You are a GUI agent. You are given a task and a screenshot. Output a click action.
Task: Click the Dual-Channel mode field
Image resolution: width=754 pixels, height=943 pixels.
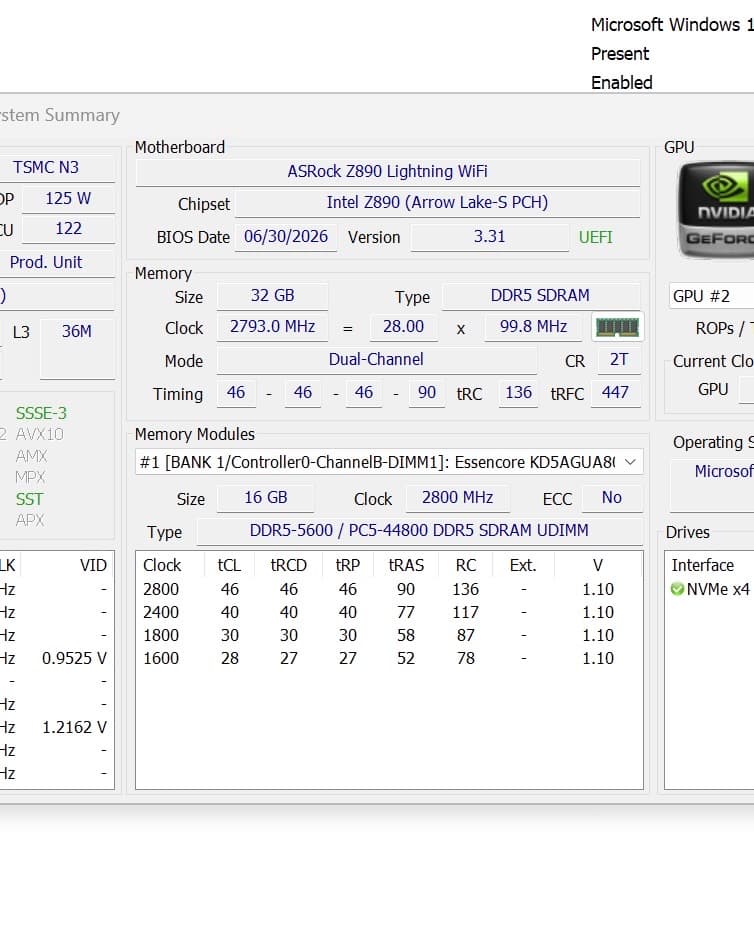(x=376, y=360)
